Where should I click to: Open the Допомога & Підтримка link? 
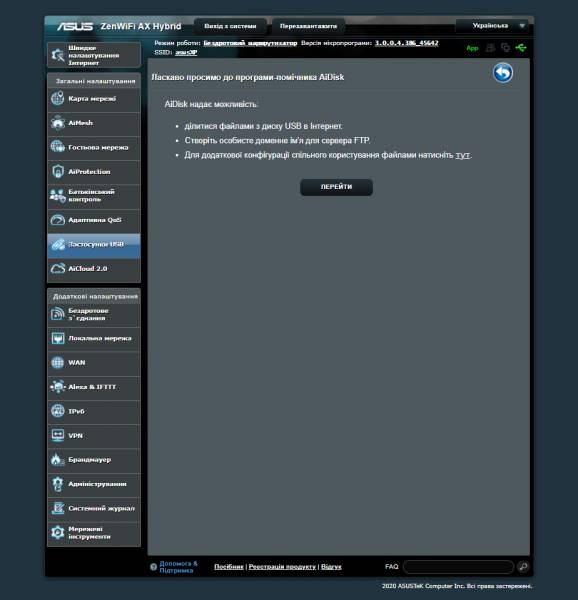click(x=178, y=567)
